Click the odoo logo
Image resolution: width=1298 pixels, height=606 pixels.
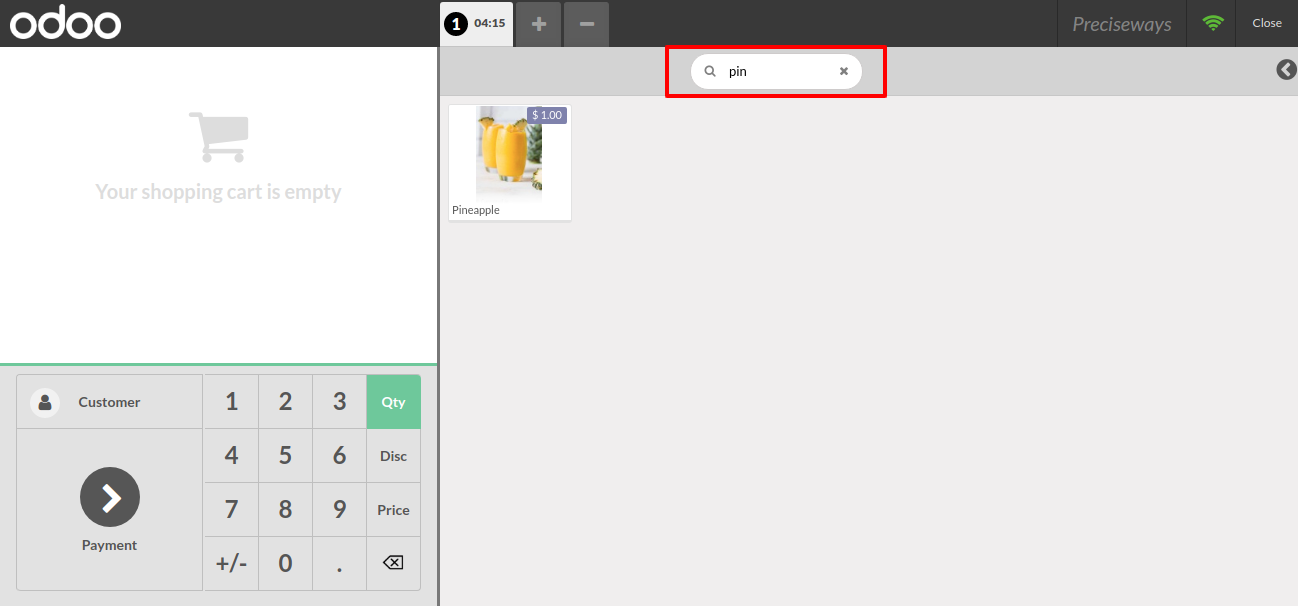coord(65,23)
